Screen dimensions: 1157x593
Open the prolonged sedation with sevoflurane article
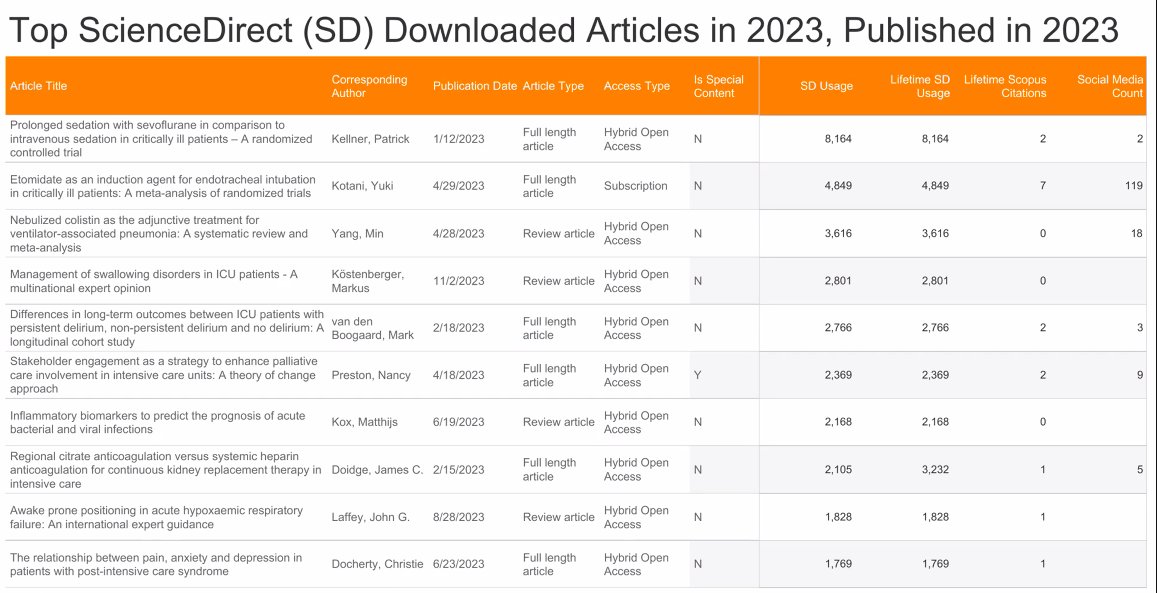click(x=161, y=139)
